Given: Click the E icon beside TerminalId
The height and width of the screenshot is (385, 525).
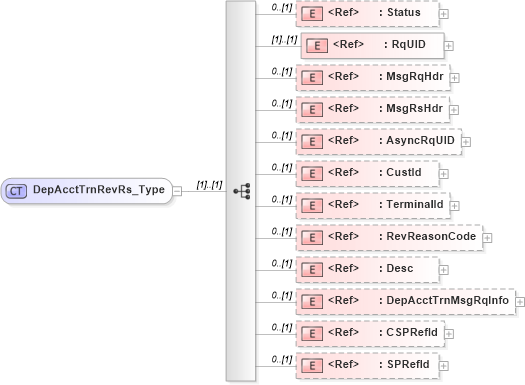Looking at the screenshot, I should [x=312, y=206].
